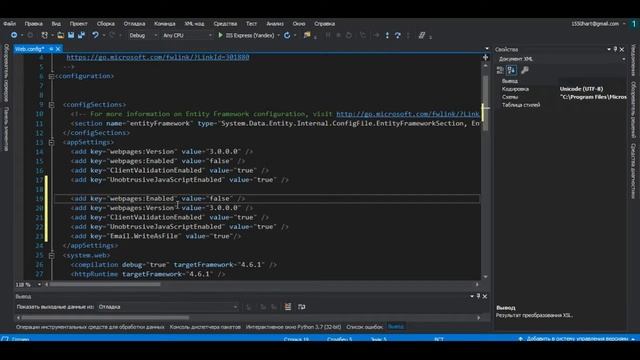The image size is (640, 360).
Task: Close the Вывод output panel
Action: click(x=484, y=296)
